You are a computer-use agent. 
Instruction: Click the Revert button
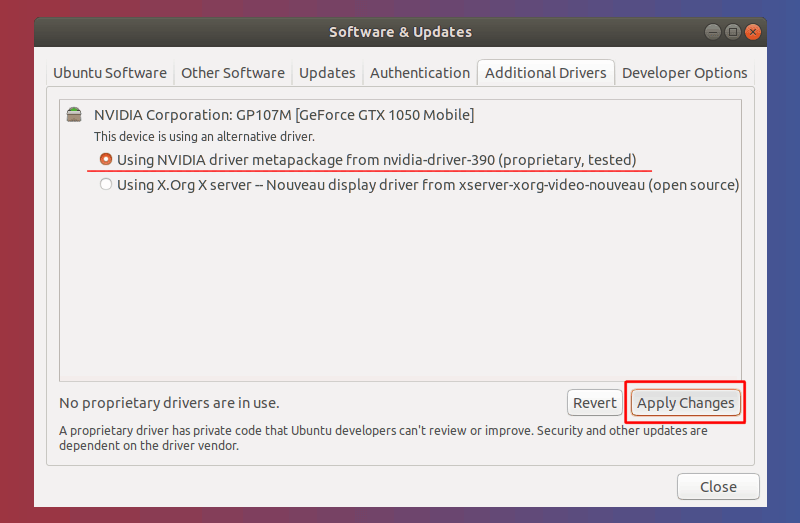pyautogui.click(x=594, y=403)
